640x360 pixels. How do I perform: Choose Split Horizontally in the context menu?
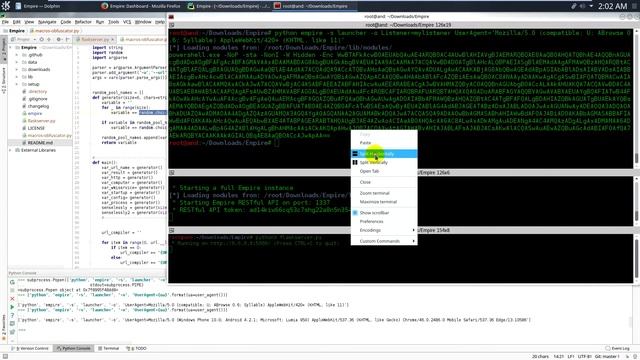[x=384, y=154]
